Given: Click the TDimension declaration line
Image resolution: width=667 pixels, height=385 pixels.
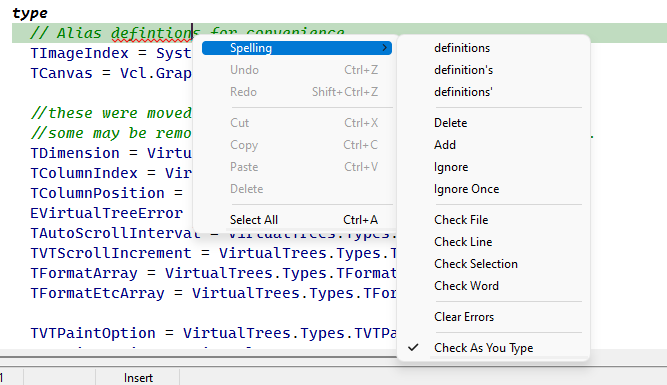Looking at the screenshot, I should (x=111, y=153).
